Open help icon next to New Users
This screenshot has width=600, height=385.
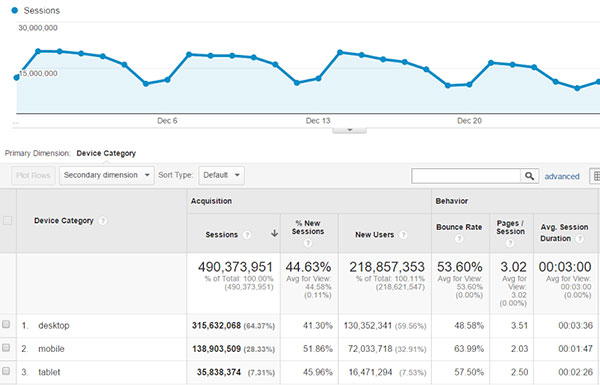tap(403, 235)
